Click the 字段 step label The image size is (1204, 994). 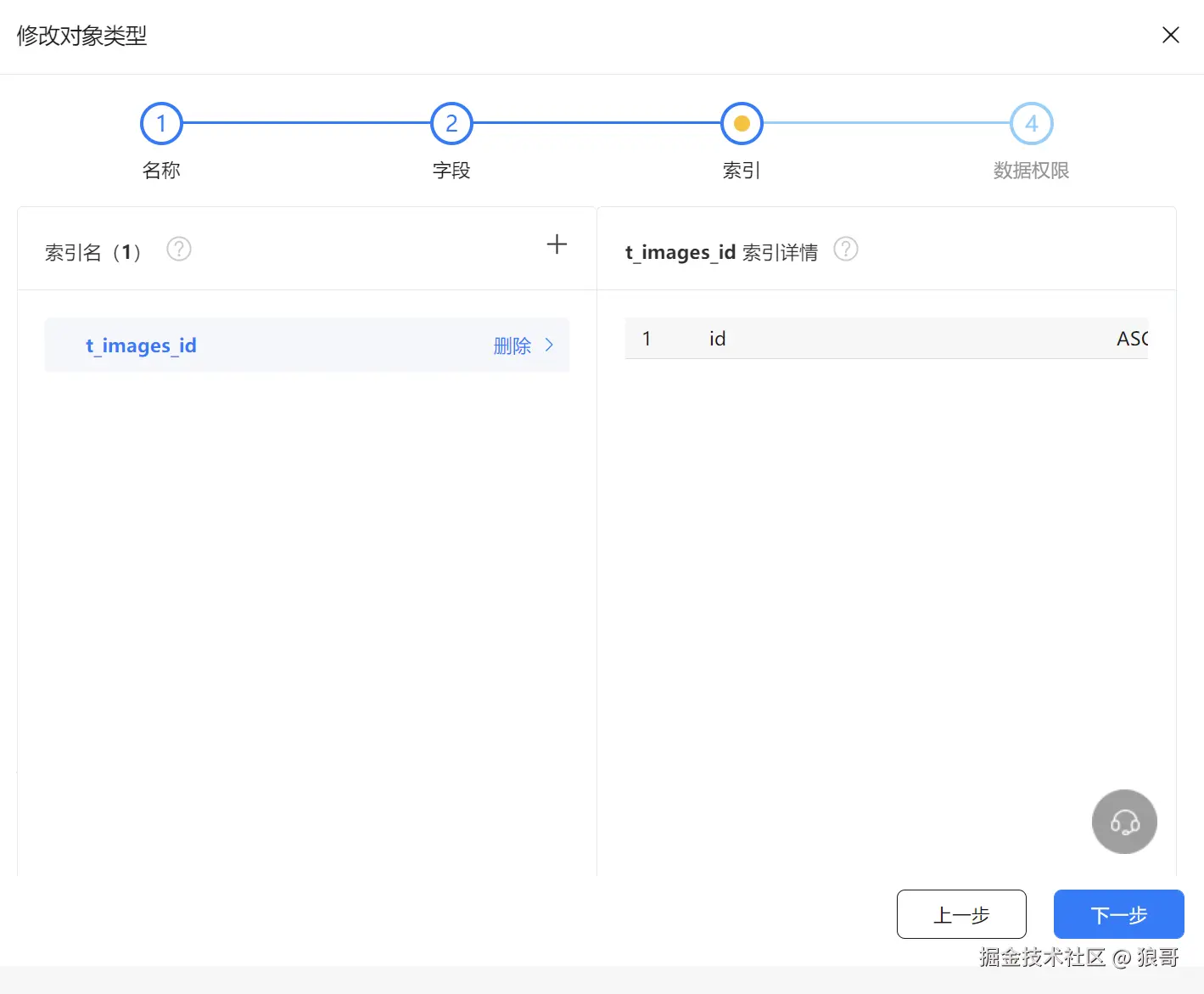pyautogui.click(x=451, y=171)
